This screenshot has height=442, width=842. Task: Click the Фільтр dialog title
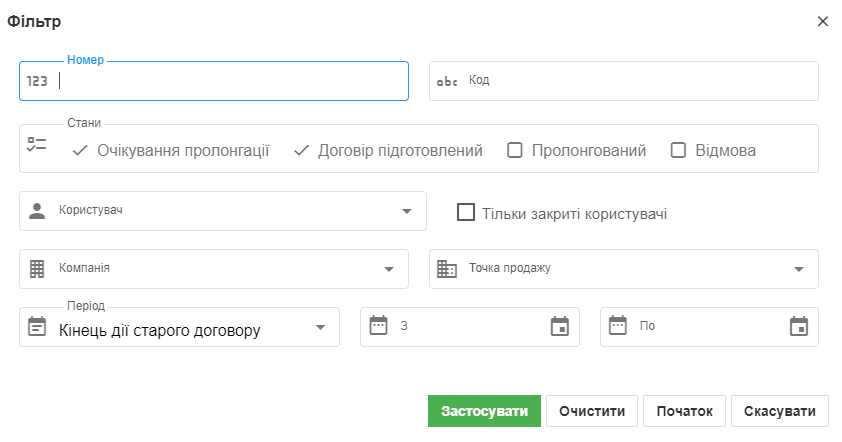(34, 21)
